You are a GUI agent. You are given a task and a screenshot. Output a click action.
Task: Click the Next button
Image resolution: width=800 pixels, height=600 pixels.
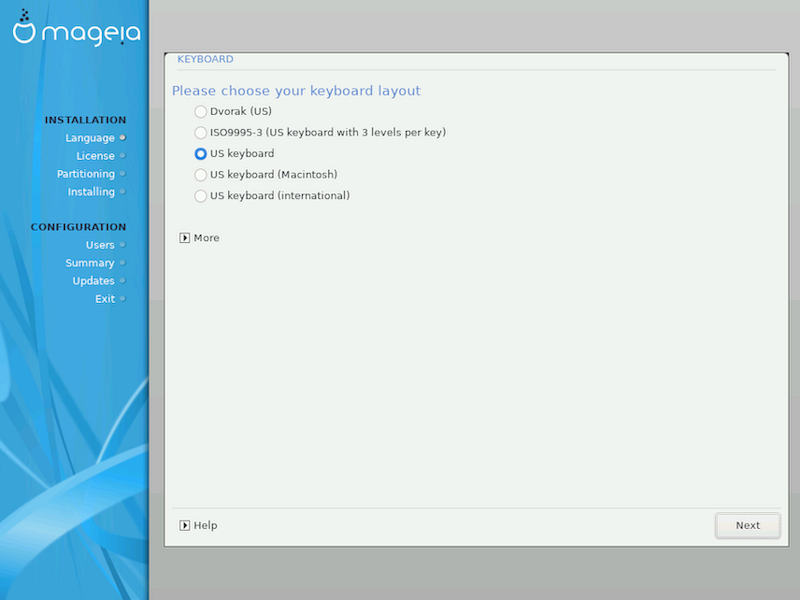(x=747, y=526)
